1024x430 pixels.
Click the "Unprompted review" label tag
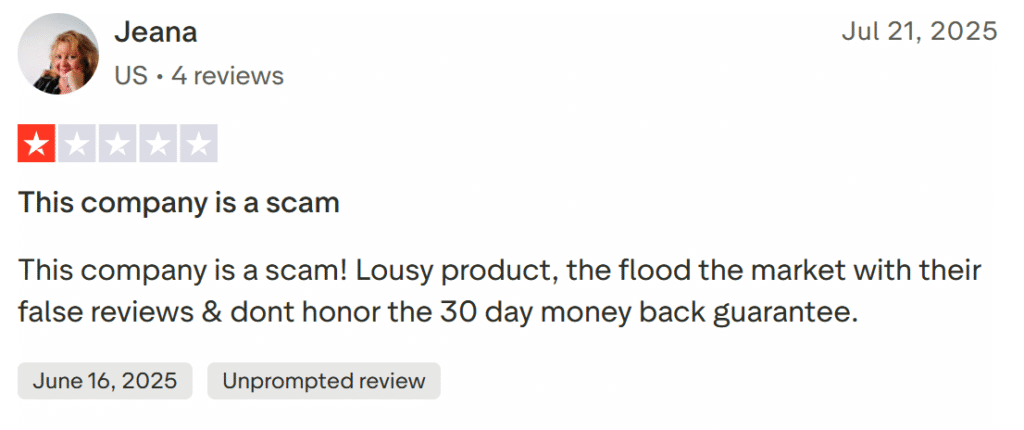point(324,381)
